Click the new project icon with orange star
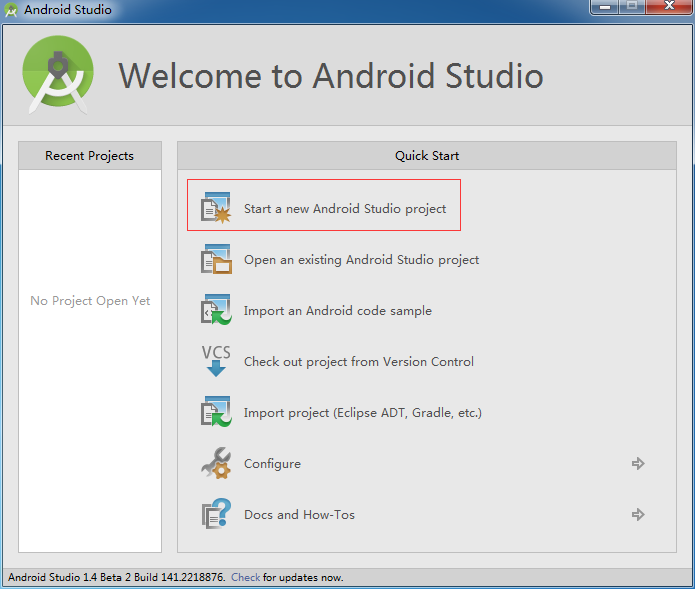Viewport: 695px width, 589px height. pos(216,208)
